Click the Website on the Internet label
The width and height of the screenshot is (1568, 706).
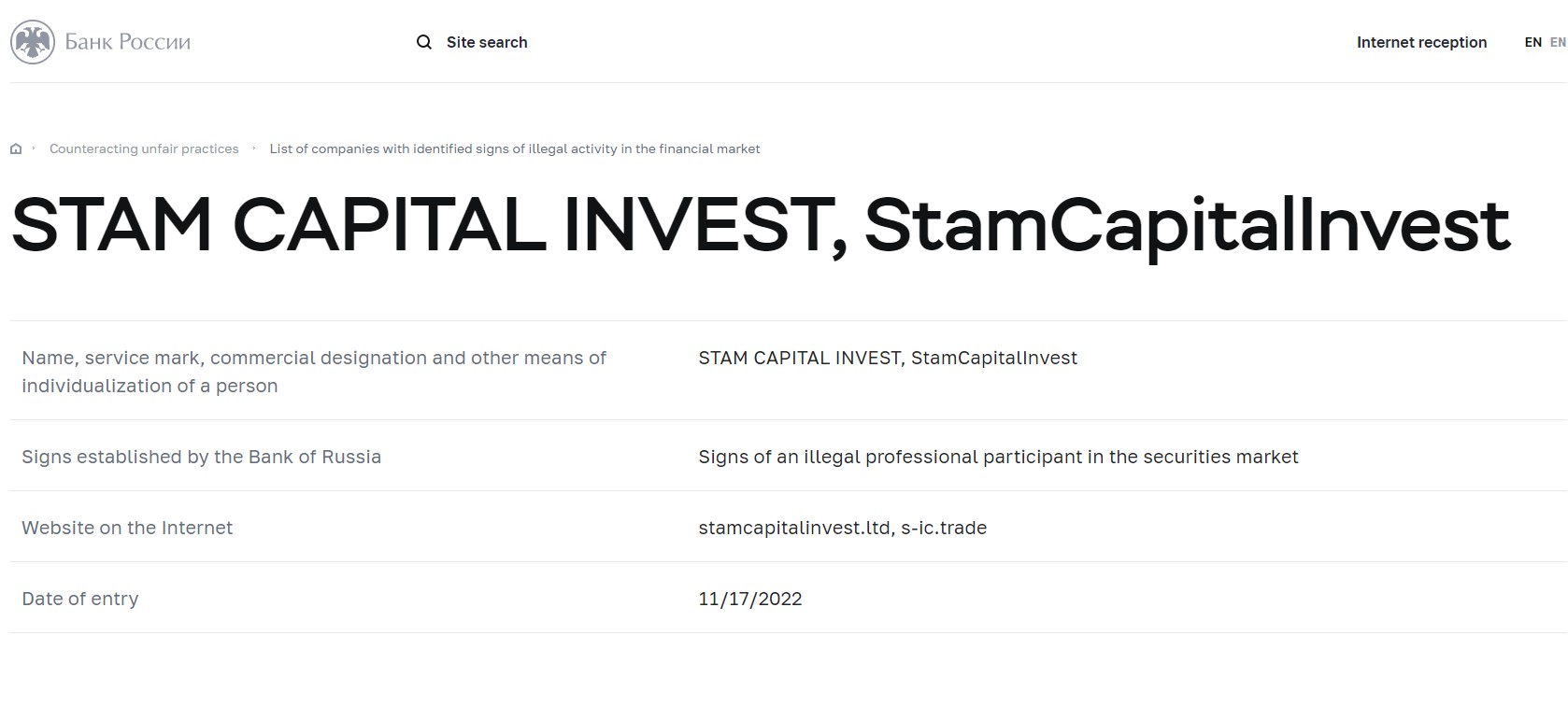click(x=127, y=528)
